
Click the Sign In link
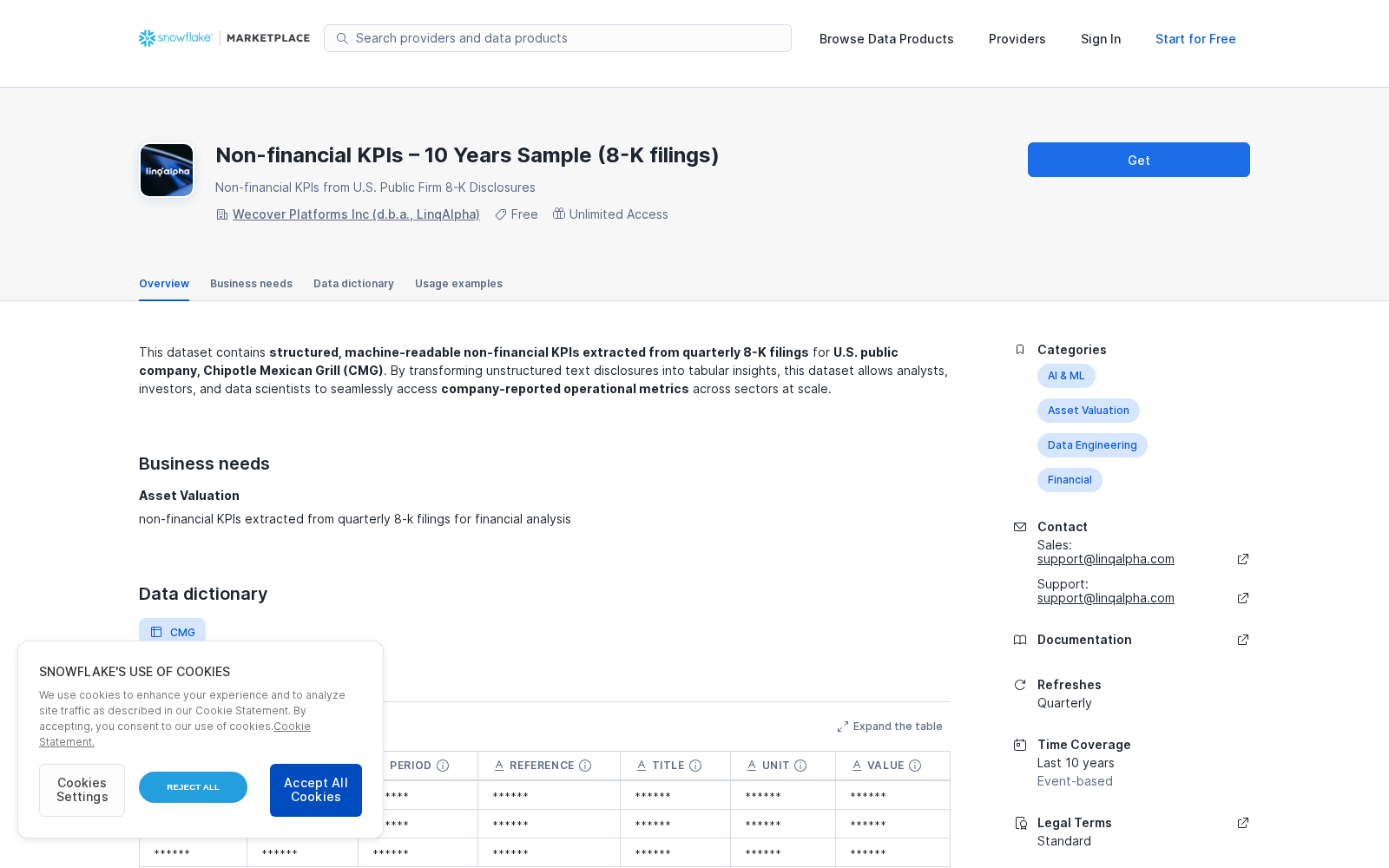pos(1101,39)
